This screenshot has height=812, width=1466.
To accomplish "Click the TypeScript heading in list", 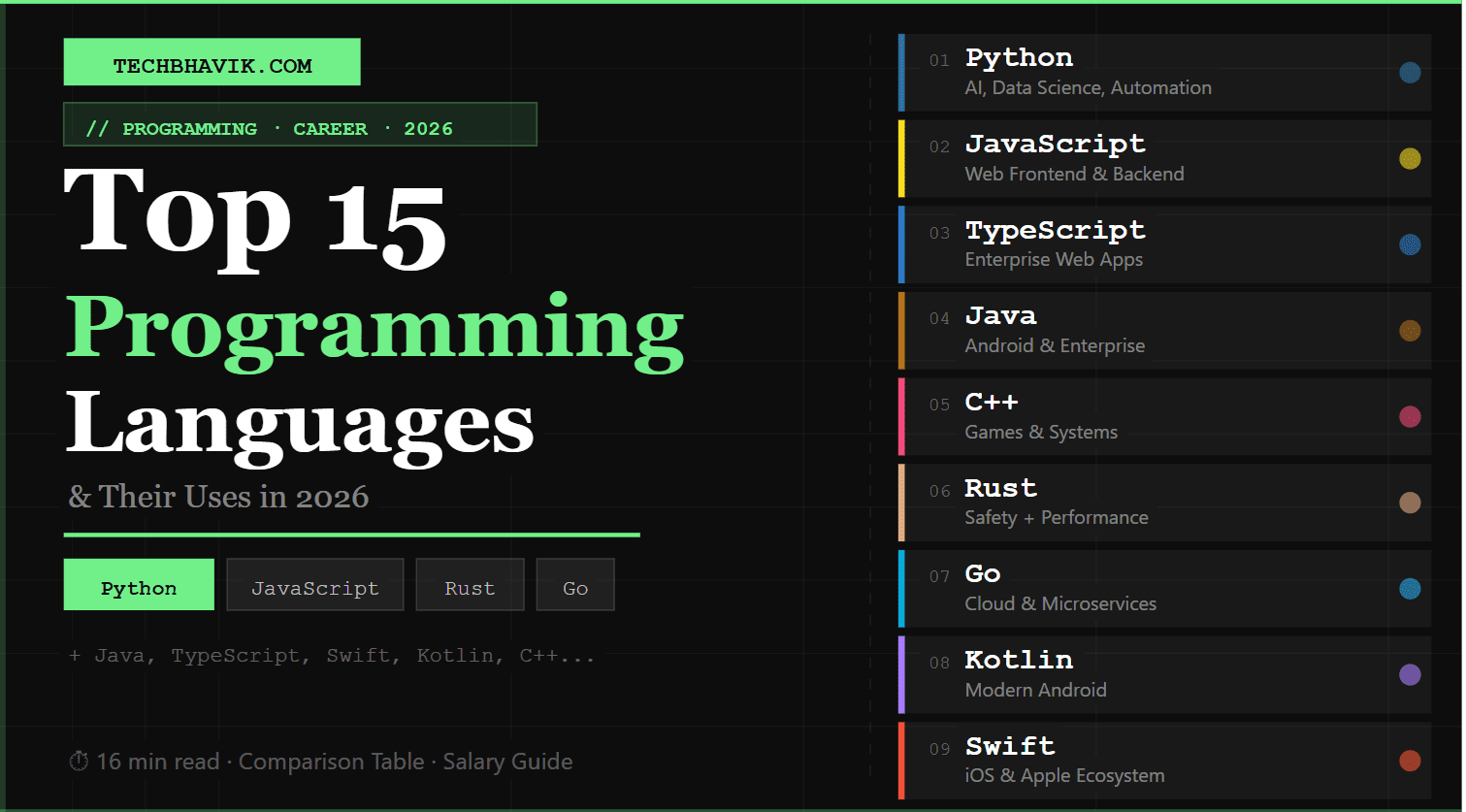I will point(1055,230).
